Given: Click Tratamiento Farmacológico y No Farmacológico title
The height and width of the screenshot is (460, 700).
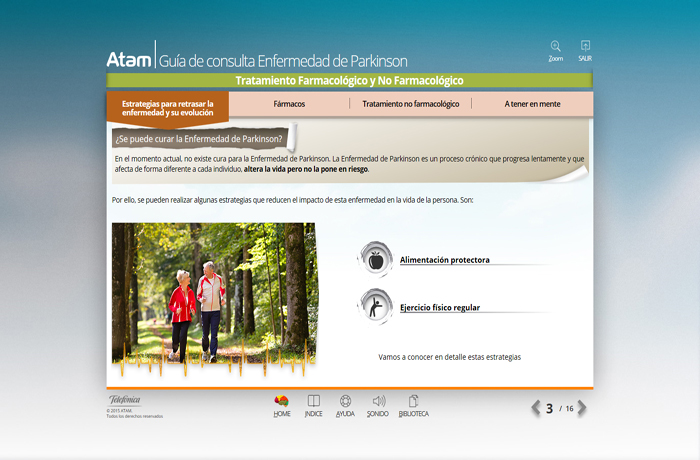Looking at the screenshot, I should click(350, 80).
